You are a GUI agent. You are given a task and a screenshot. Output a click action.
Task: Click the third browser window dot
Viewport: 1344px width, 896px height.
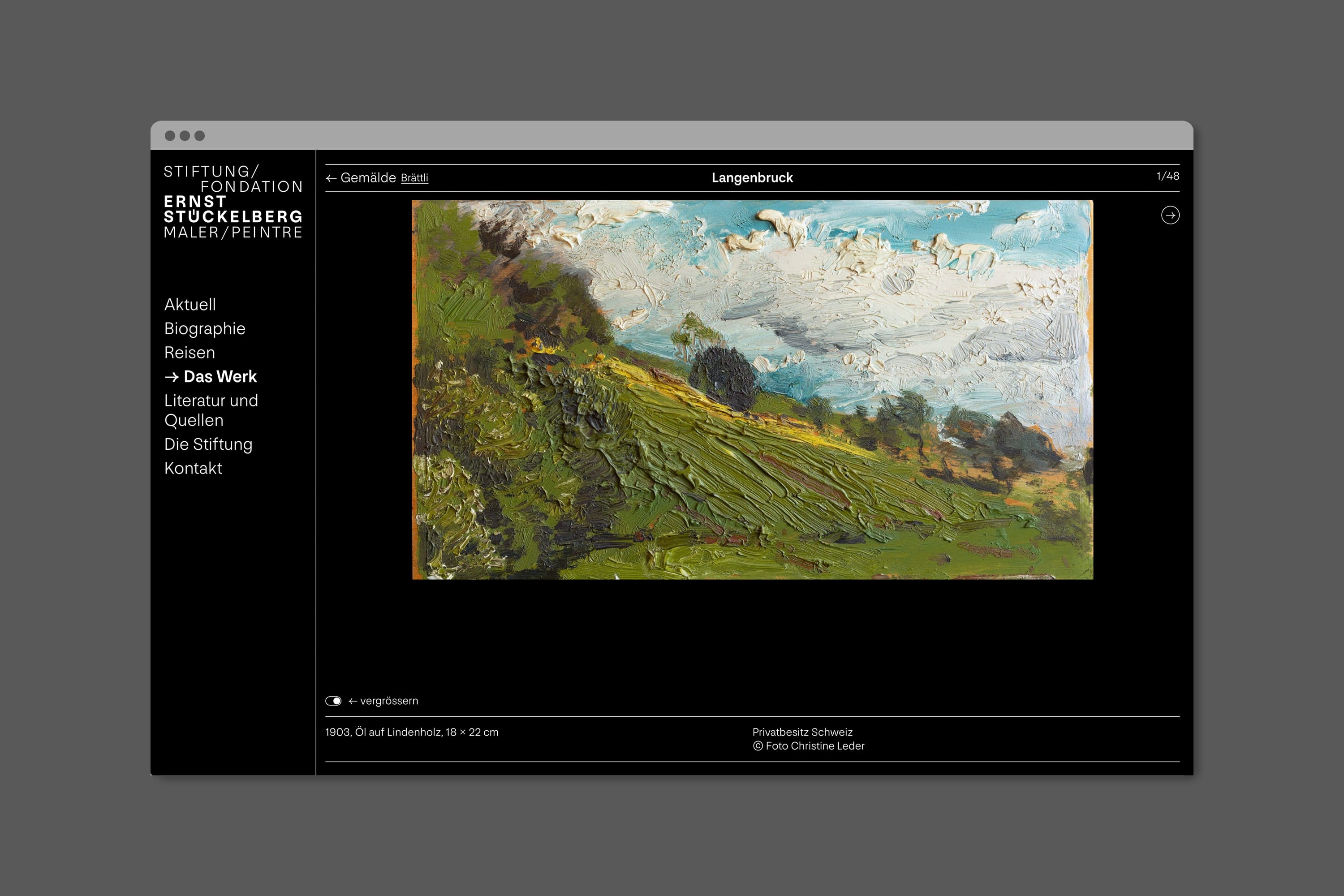click(199, 135)
